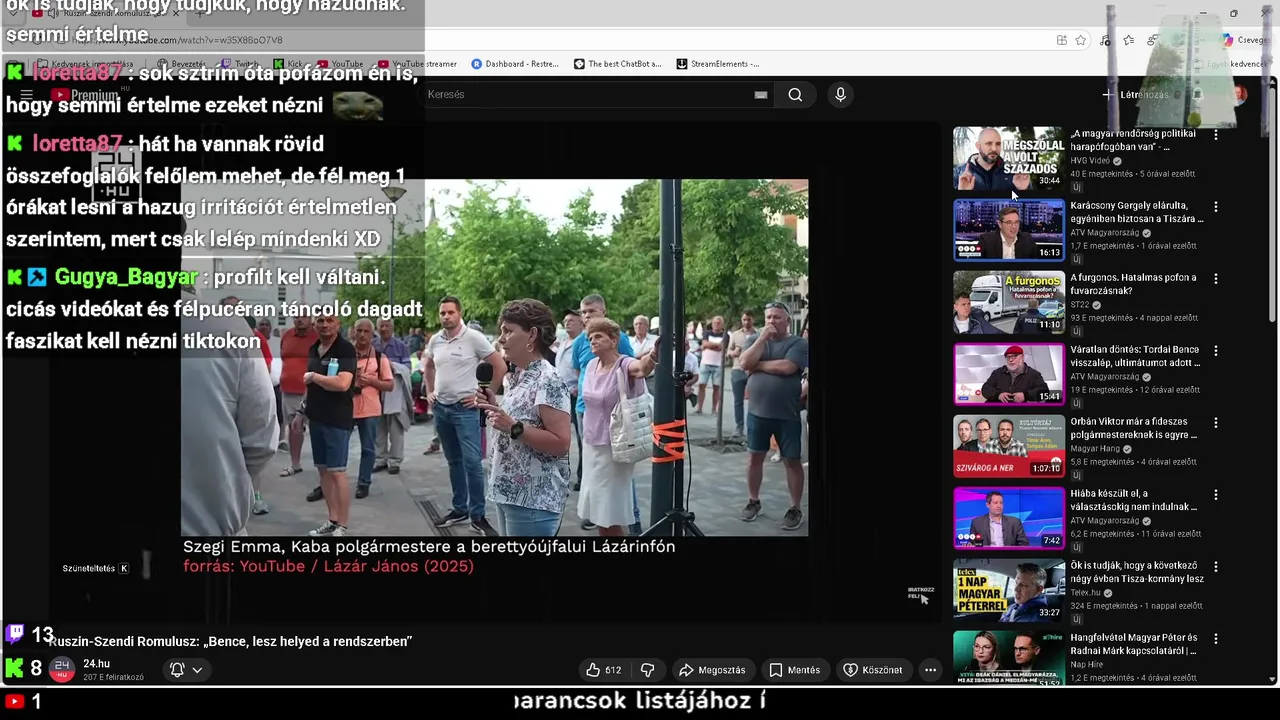Screen dimensions: 1280x720
Task: Click the YouTube search magnifier button
Action: [795, 95]
